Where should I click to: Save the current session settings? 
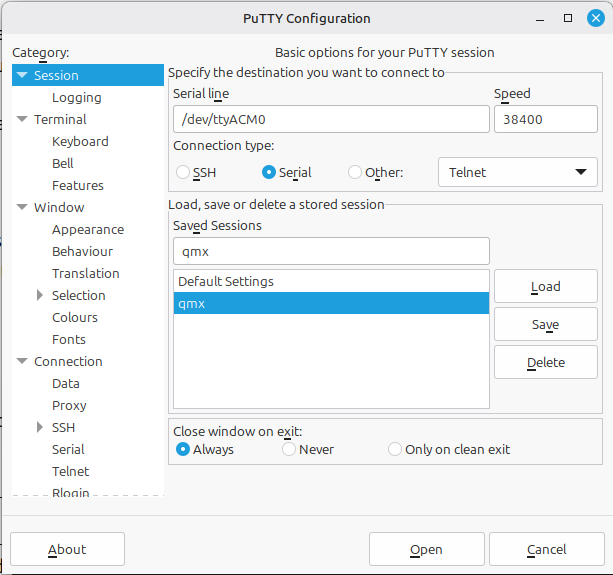545,324
